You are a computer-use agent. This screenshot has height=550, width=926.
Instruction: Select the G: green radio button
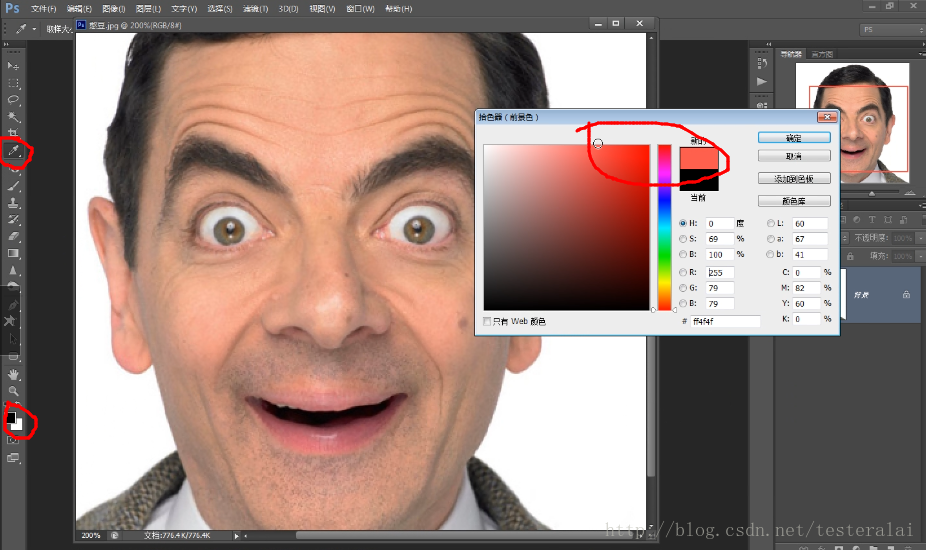(x=683, y=288)
